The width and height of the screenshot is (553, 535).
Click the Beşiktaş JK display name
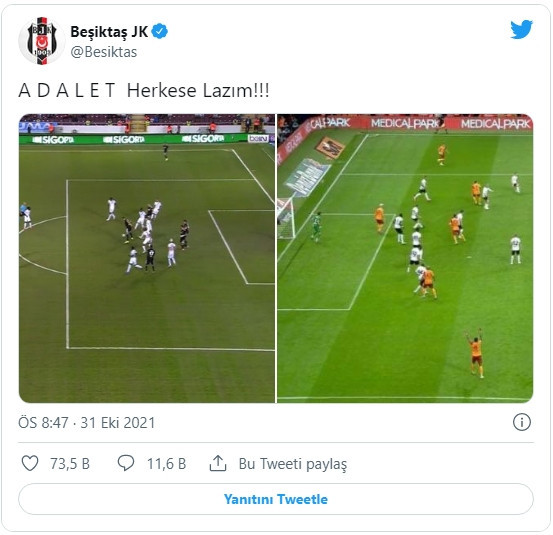[x=109, y=32]
